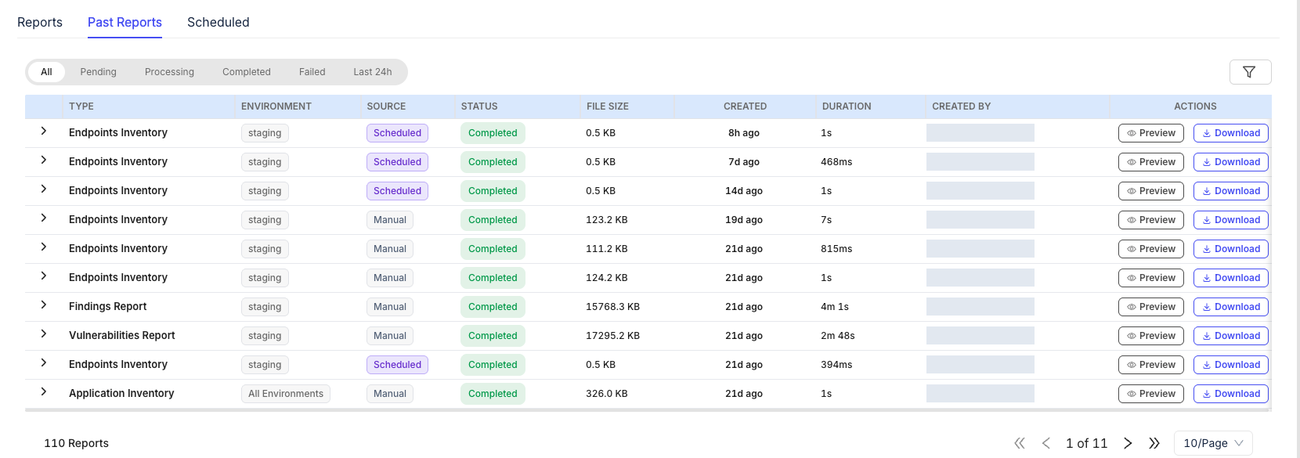Preview the 111.2 KB report

pos(1151,249)
